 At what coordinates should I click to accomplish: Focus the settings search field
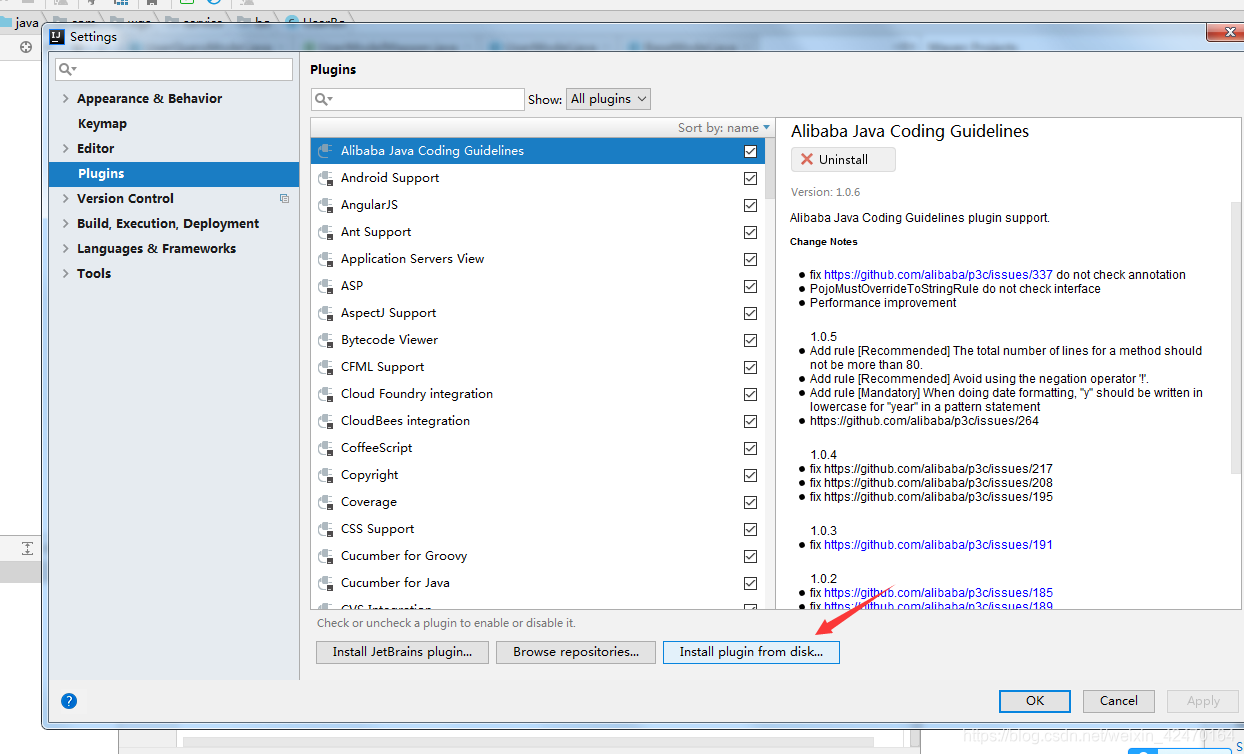tap(174, 69)
